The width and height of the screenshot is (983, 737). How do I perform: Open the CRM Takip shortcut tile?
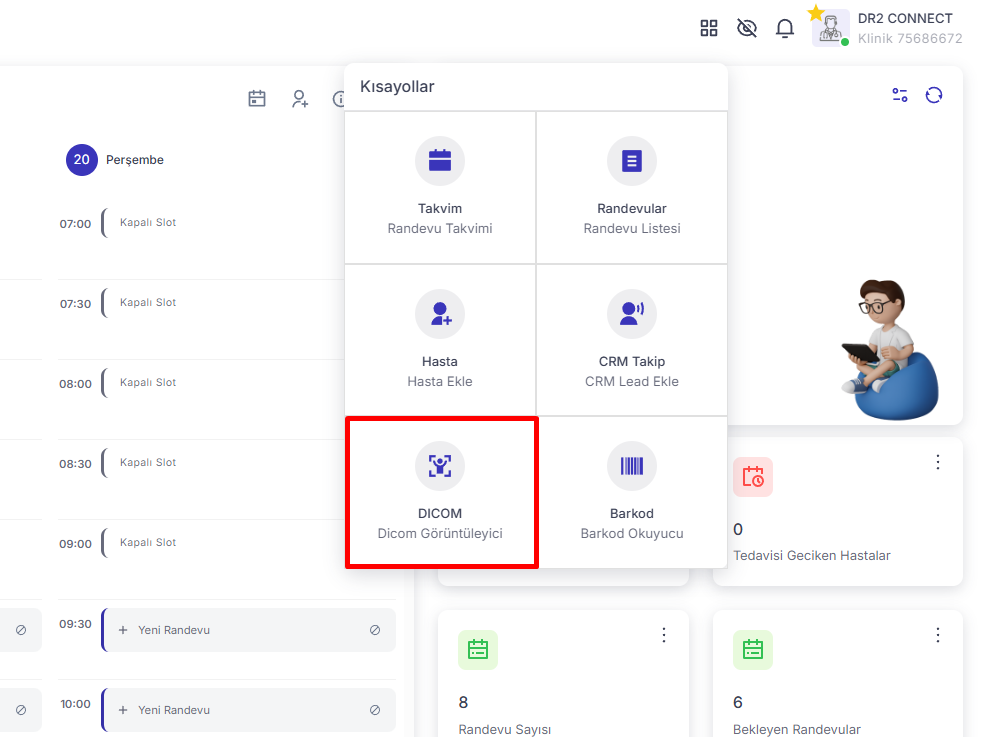click(x=632, y=340)
